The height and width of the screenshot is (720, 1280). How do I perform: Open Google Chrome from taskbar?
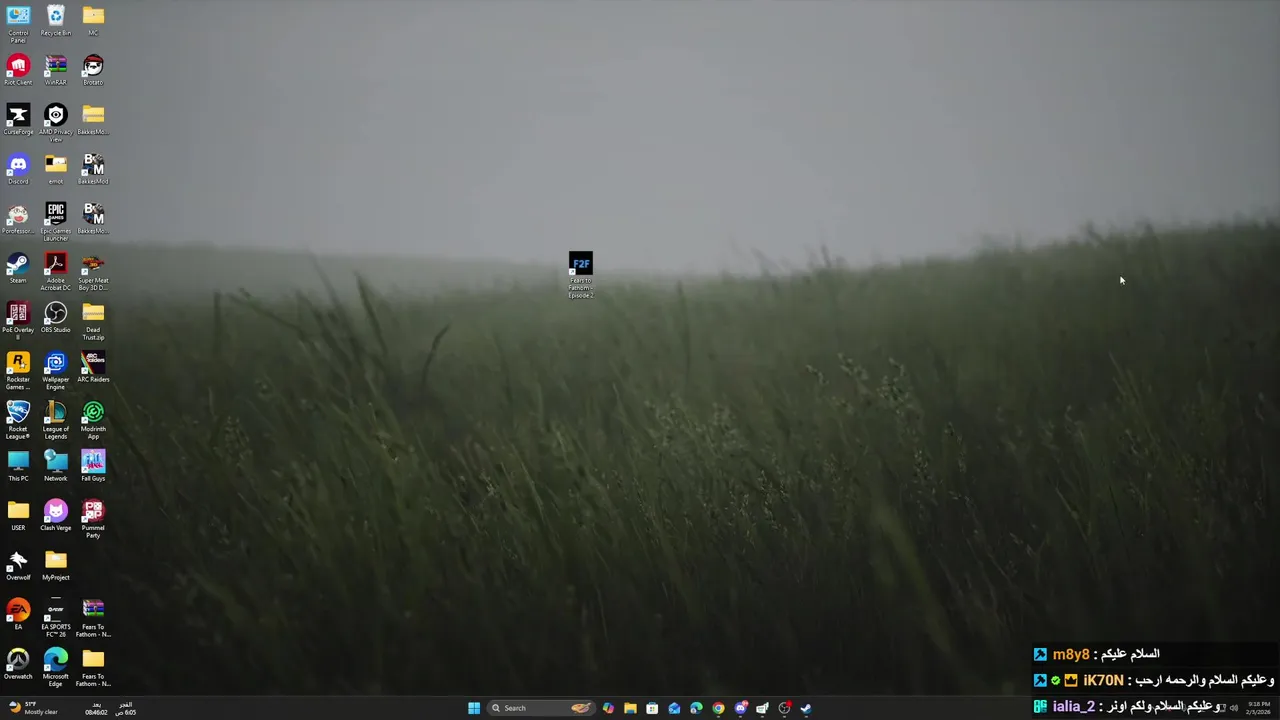[718, 708]
